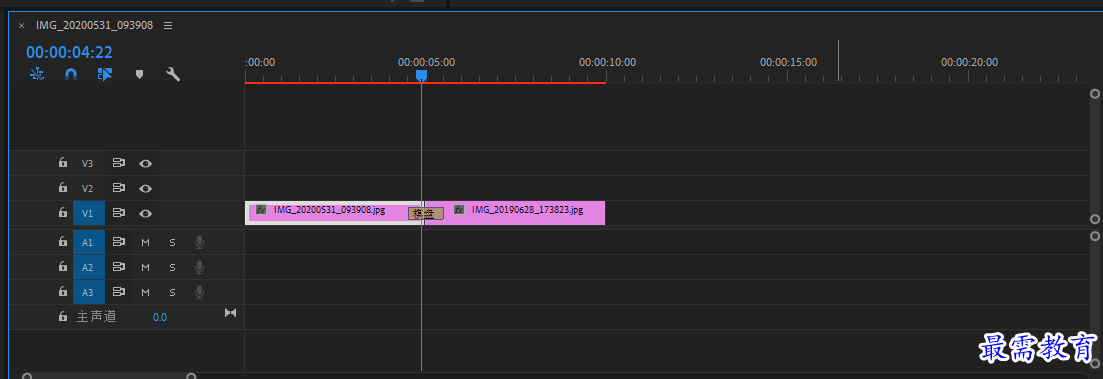The image size is (1103, 379).
Task: Click master track output assignment icon
Action: click(230, 312)
